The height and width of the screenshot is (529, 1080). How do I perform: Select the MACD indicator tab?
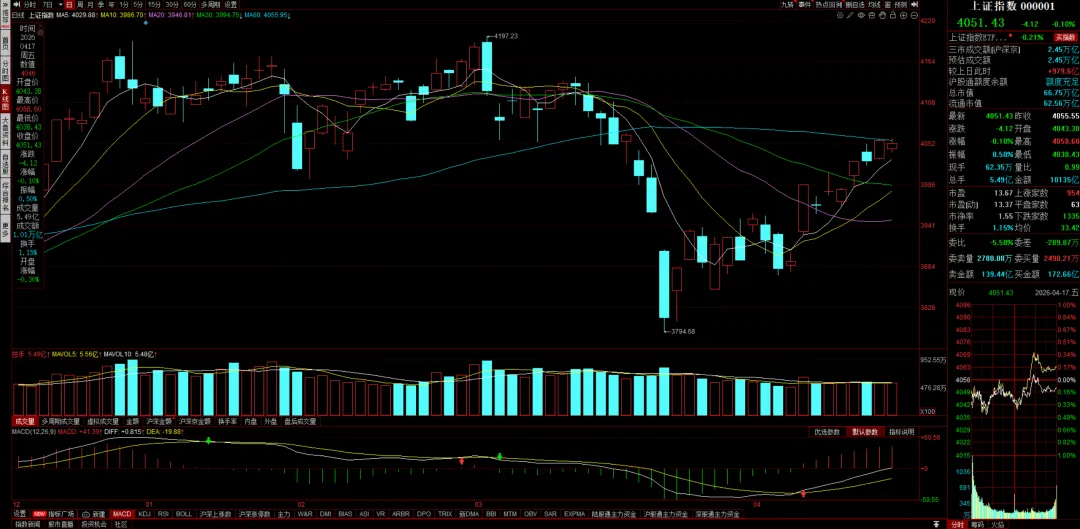click(122, 514)
